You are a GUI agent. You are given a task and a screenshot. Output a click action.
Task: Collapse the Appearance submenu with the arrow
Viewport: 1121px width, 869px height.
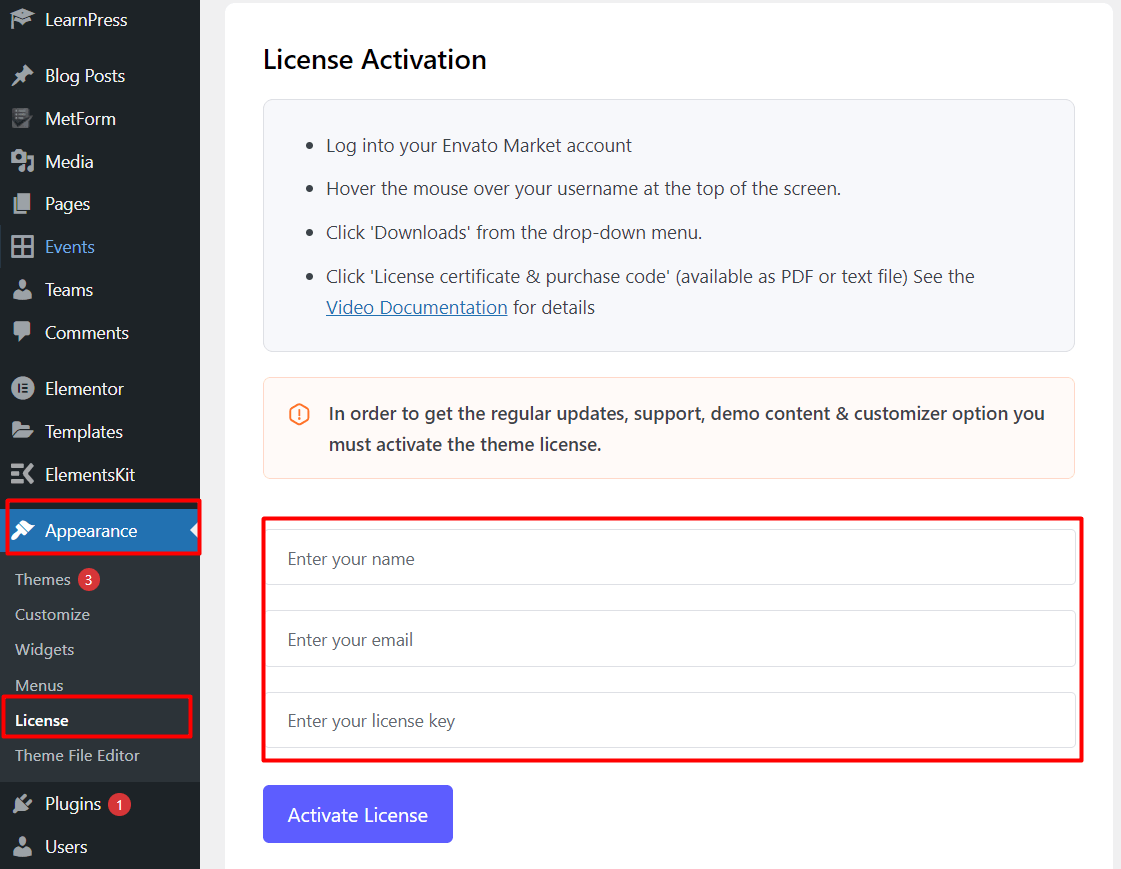[x=192, y=530]
